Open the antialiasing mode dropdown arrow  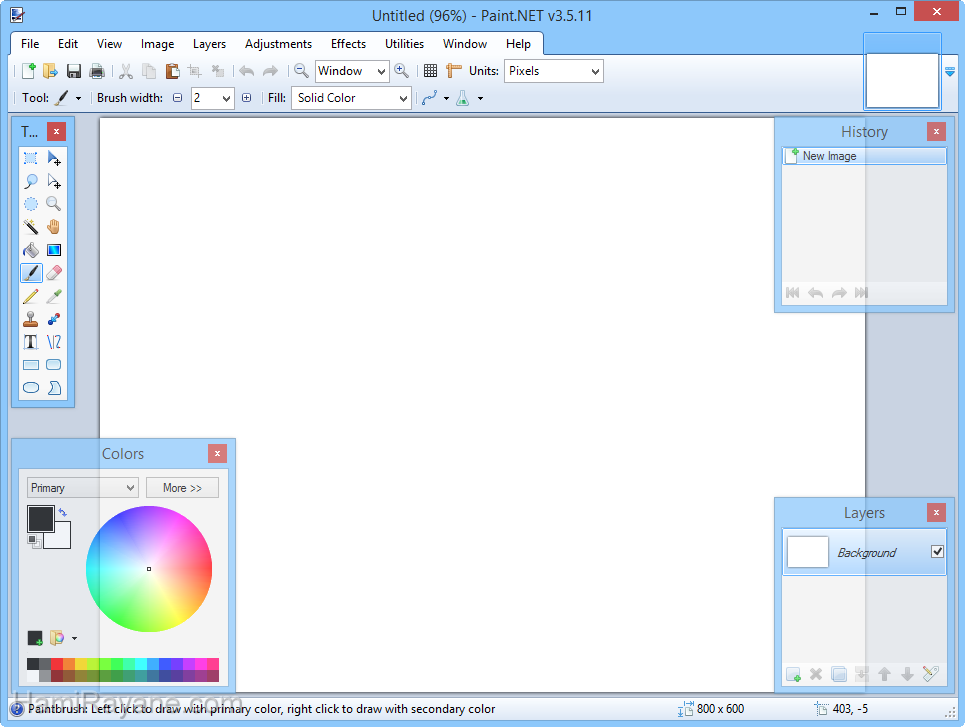tap(446, 98)
